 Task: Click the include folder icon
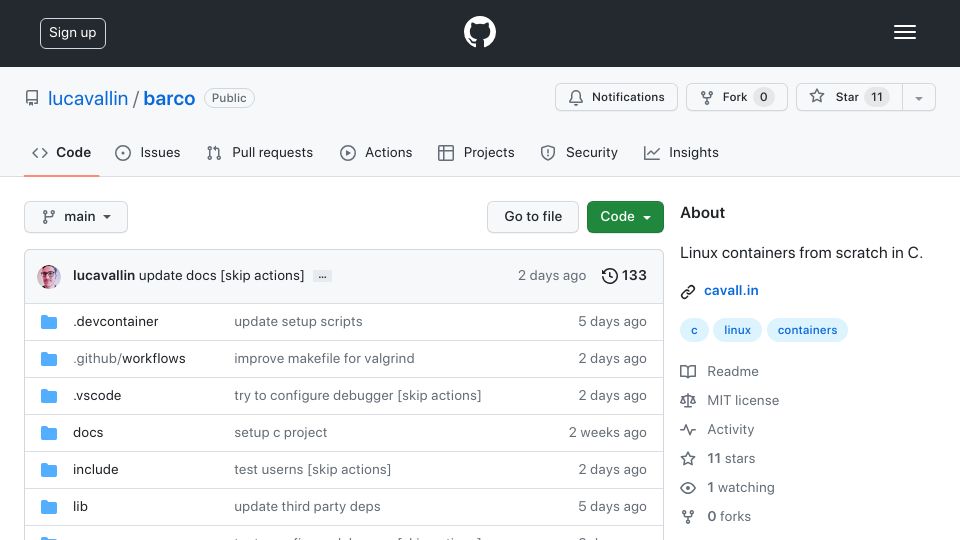49,470
